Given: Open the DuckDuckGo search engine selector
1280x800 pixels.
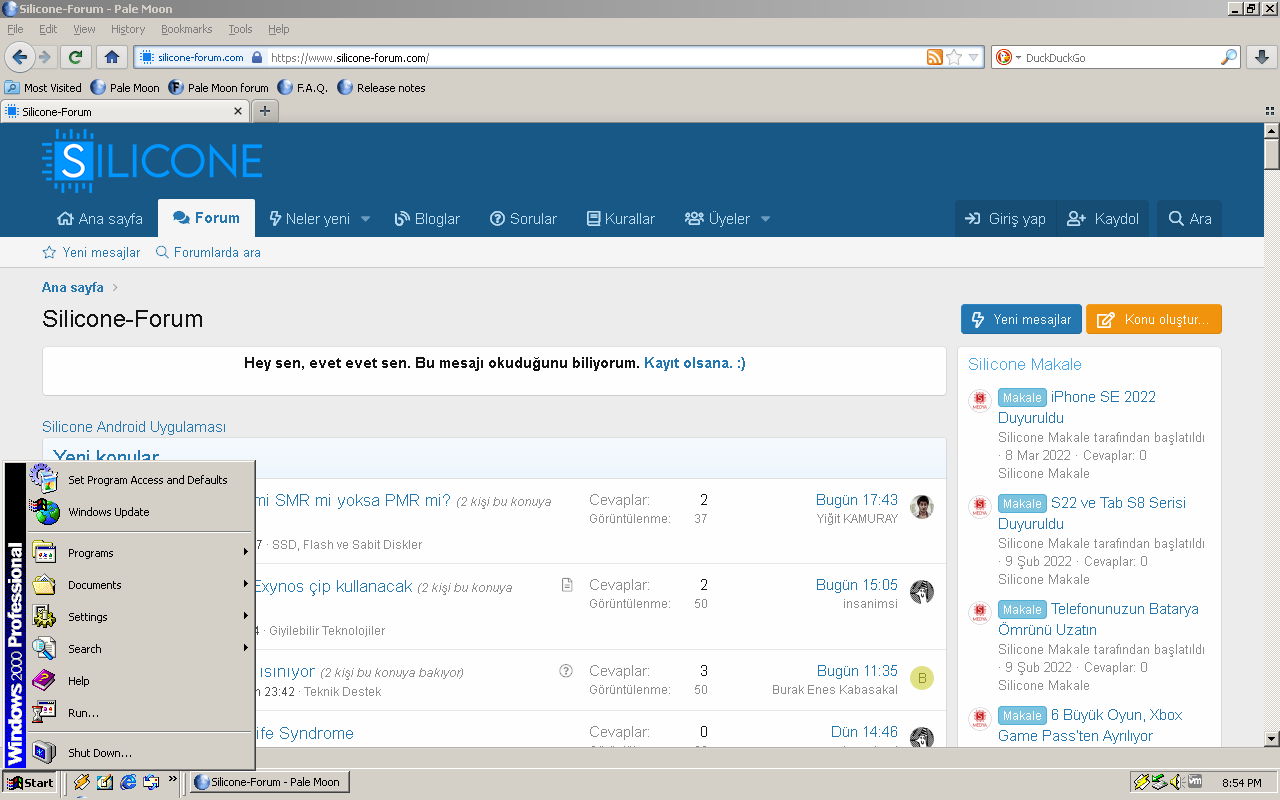Looking at the screenshot, I should (1010, 57).
